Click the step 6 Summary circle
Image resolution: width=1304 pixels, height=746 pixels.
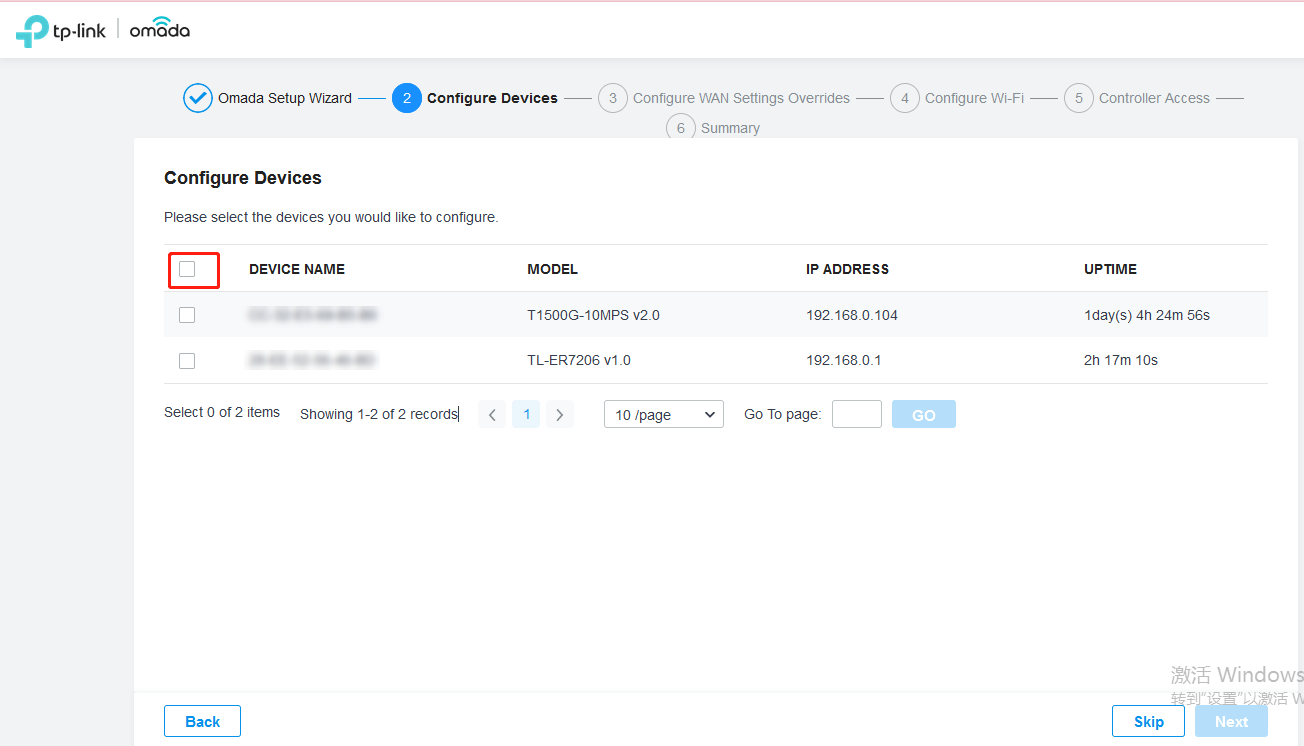point(681,127)
